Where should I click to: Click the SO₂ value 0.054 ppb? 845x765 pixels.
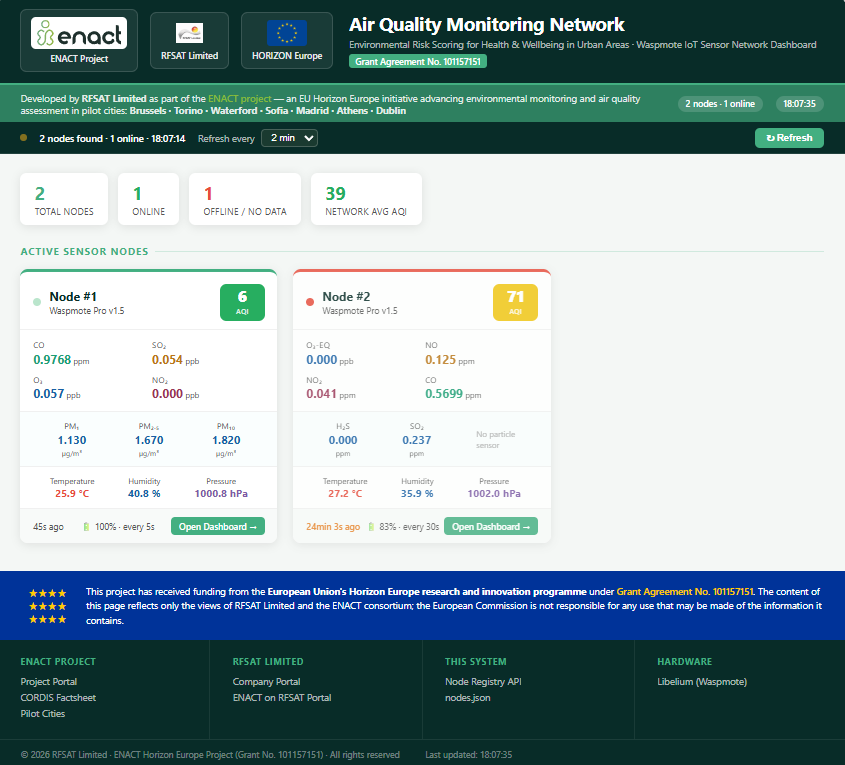pyautogui.click(x=175, y=360)
